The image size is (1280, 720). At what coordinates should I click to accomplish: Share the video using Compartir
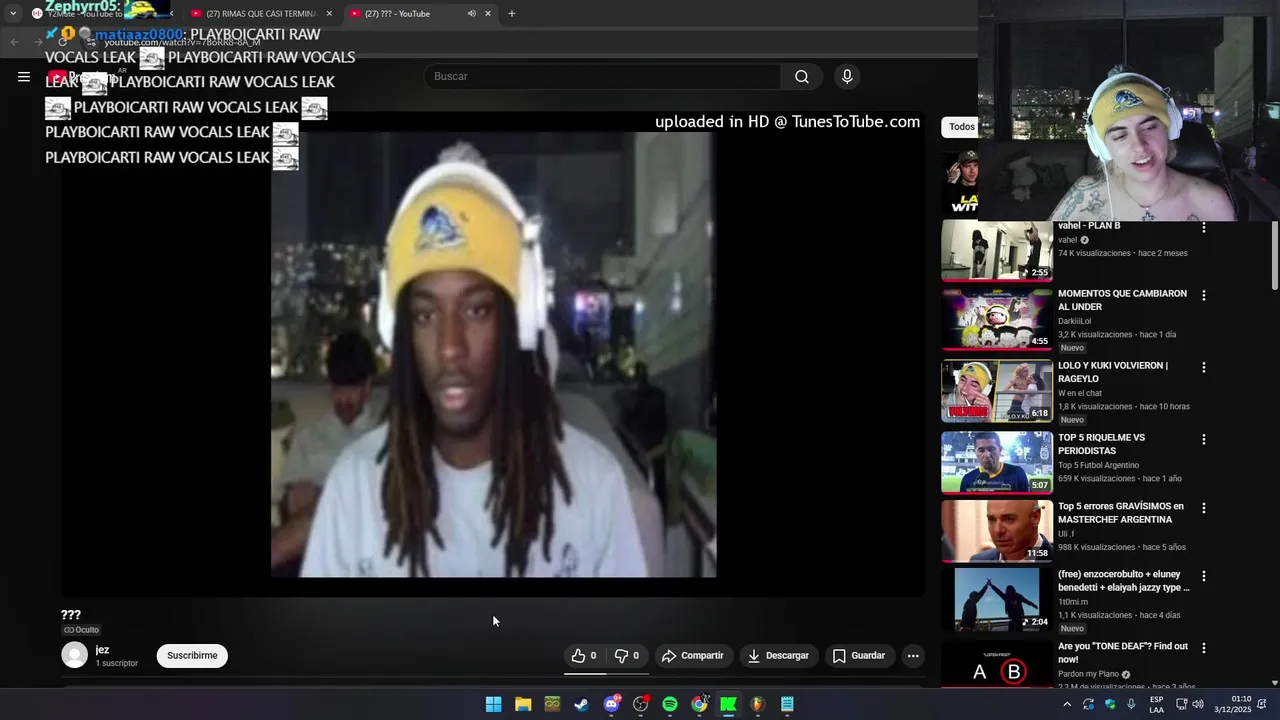tap(693, 656)
